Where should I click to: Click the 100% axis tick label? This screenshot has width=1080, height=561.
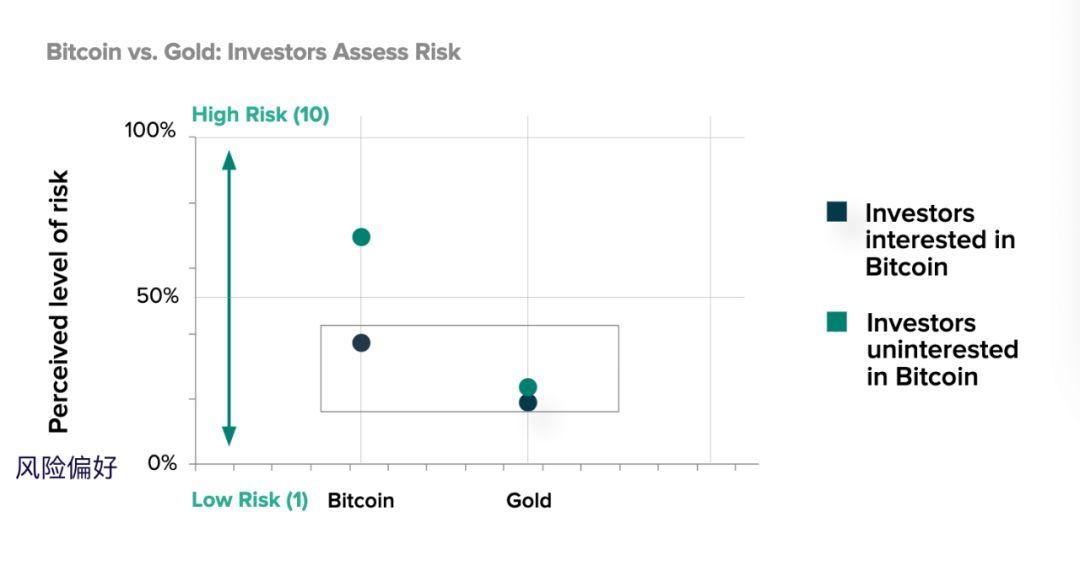coord(150,130)
